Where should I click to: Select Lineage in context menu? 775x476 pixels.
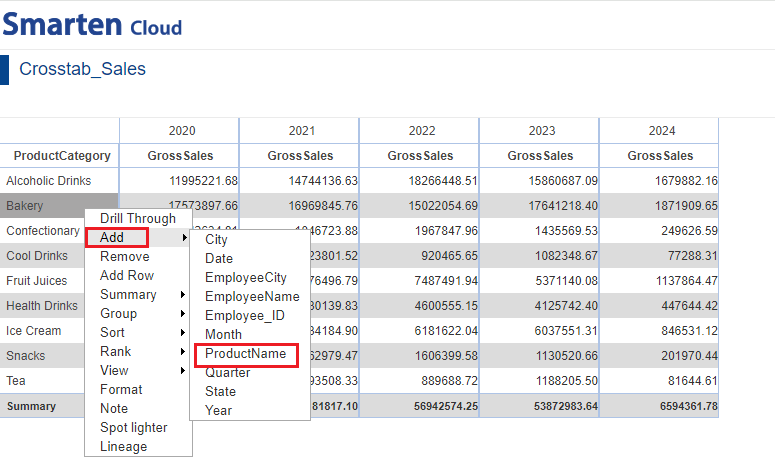point(124,446)
